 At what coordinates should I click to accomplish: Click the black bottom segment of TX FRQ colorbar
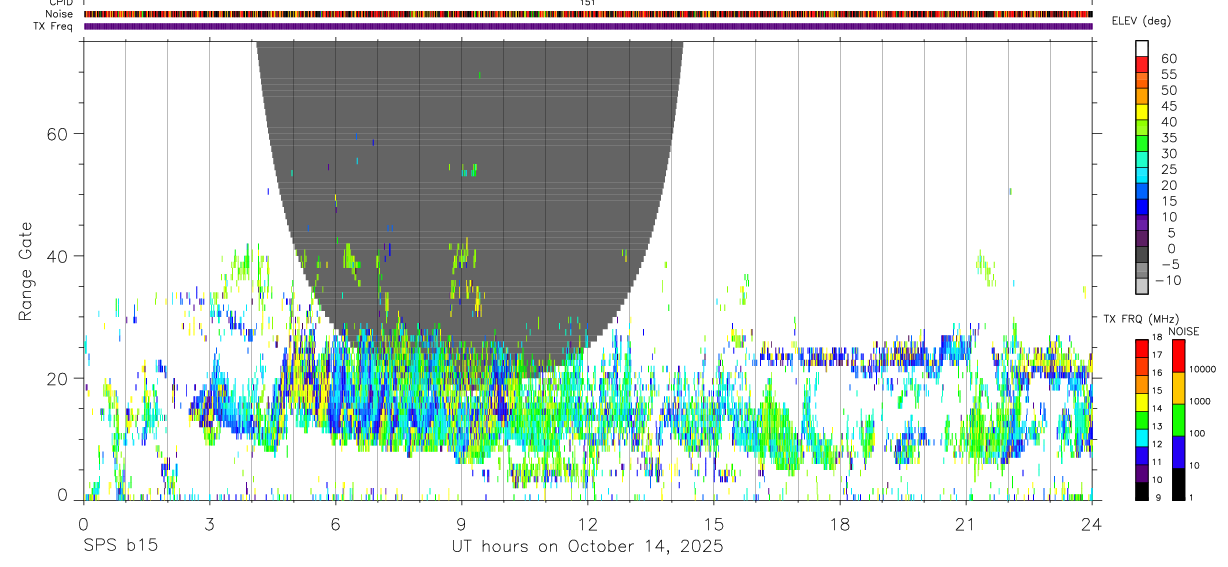[x=1142, y=490]
